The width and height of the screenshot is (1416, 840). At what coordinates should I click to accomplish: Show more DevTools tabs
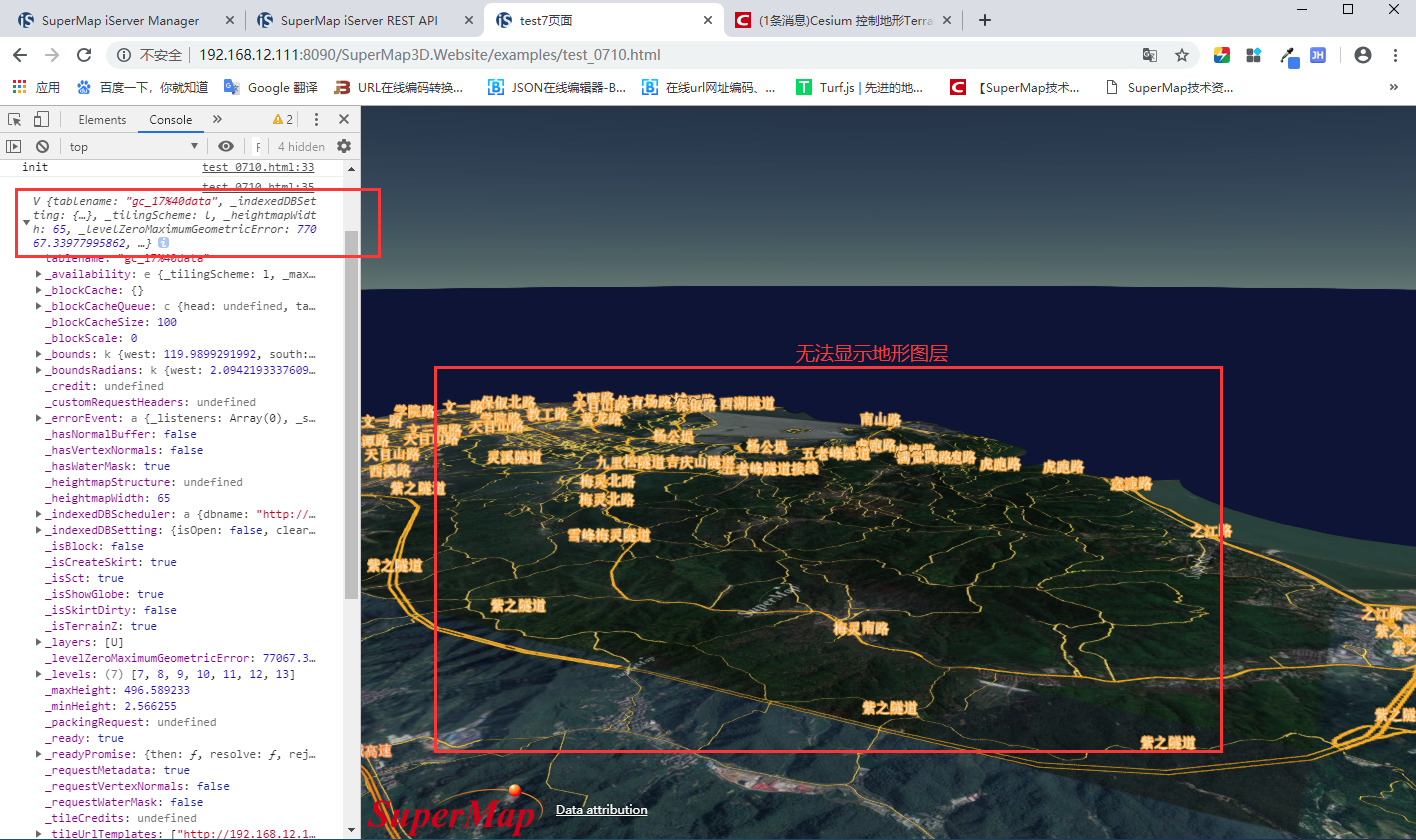(217, 120)
